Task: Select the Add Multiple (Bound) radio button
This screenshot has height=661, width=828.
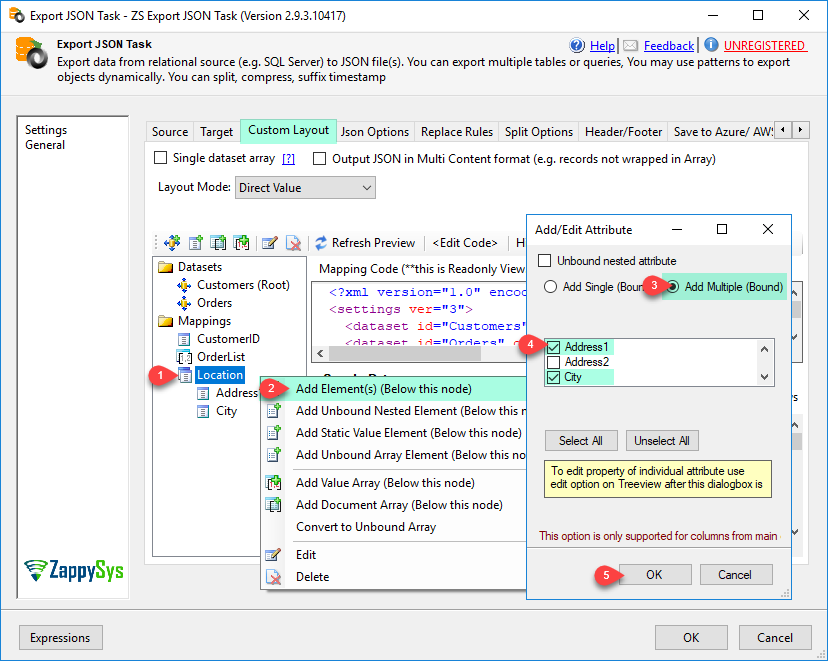Action: point(672,287)
